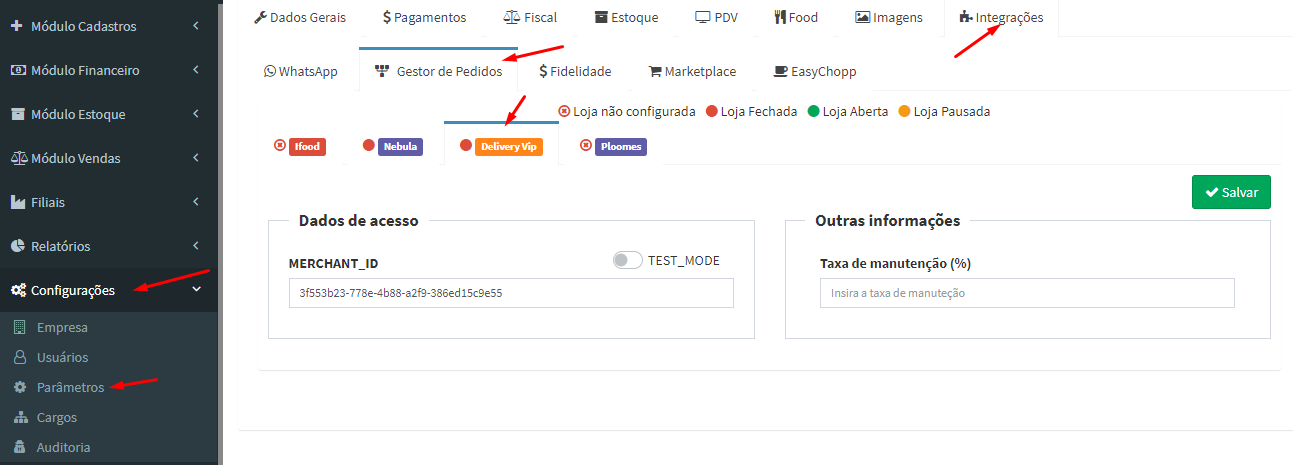Click the MERCHANT_ID input field
Viewport: 1293px width, 465px height.
coord(511,293)
